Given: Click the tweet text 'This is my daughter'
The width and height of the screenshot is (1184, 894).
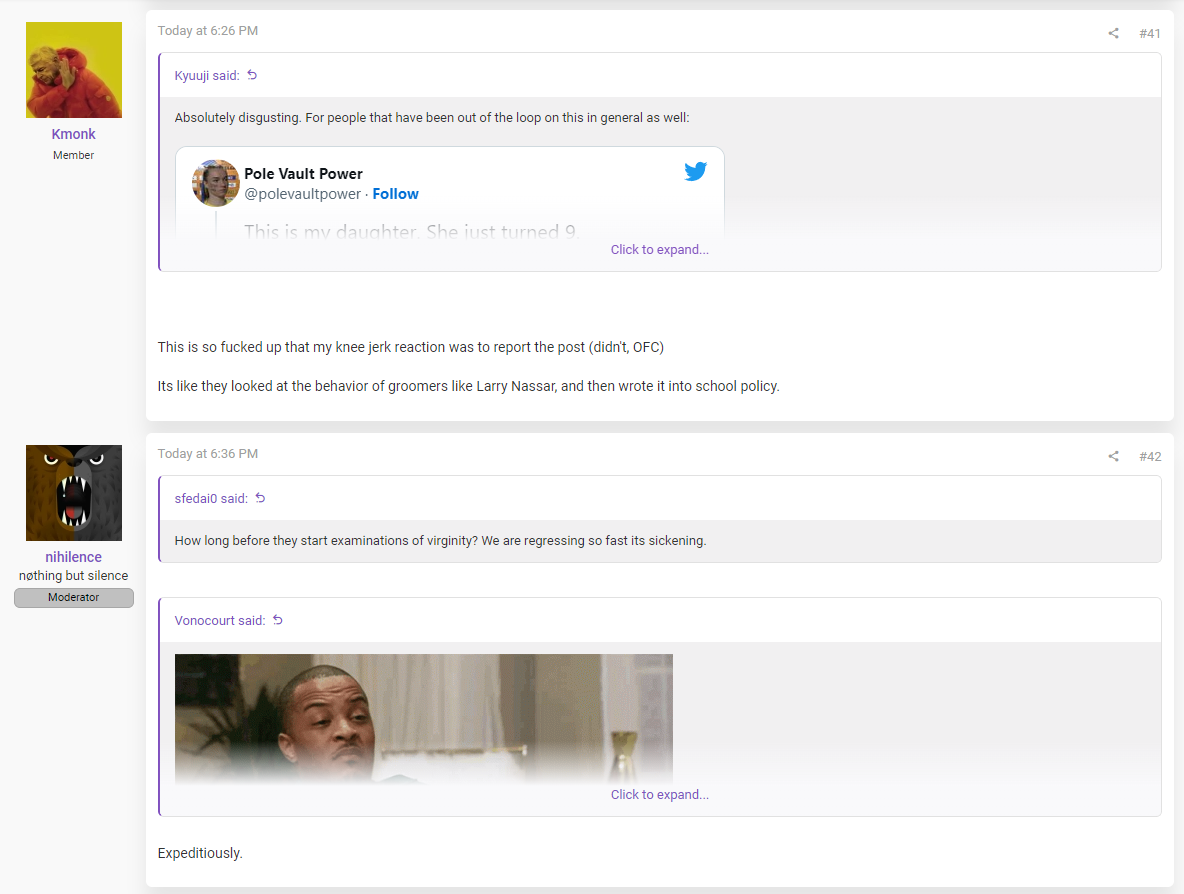Looking at the screenshot, I should click(412, 231).
